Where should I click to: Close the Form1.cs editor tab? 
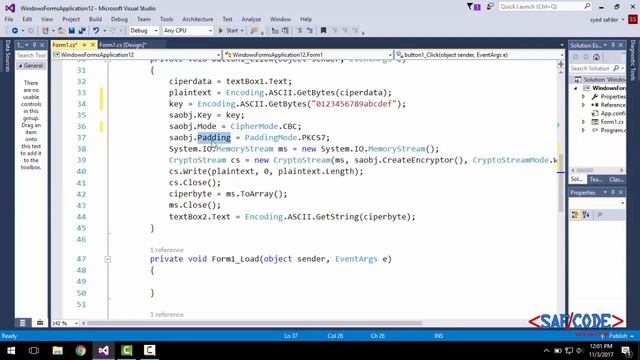[93, 44]
